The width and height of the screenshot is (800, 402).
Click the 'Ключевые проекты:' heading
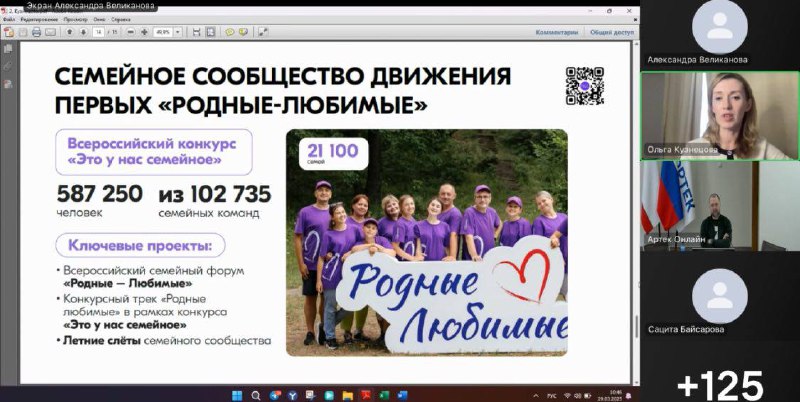coord(140,246)
